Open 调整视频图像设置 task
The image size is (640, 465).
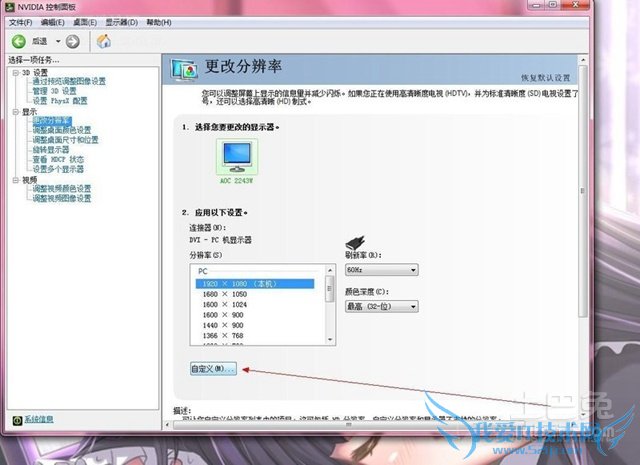[62, 198]
